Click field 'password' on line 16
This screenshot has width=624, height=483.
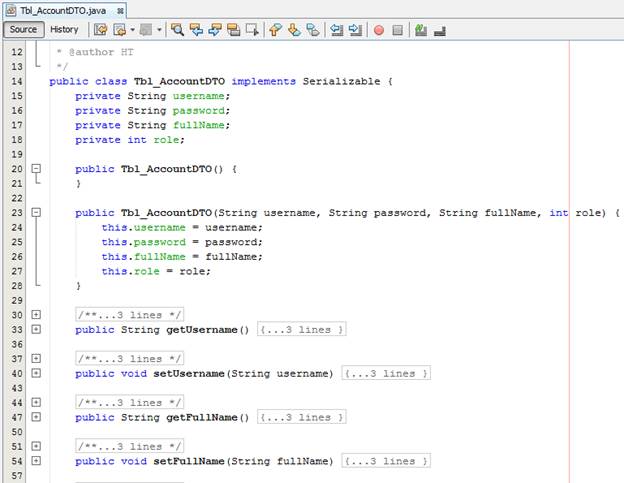click(199, 111)
